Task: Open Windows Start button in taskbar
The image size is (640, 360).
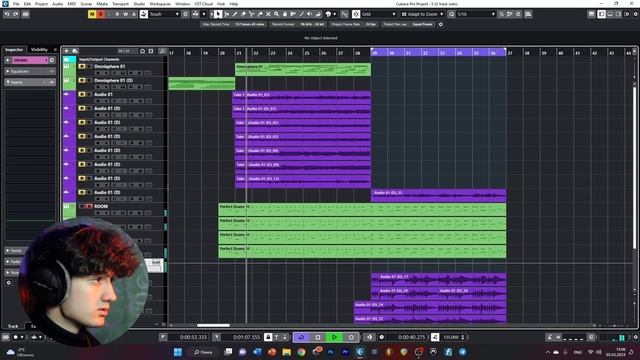Action: point(178,352)
